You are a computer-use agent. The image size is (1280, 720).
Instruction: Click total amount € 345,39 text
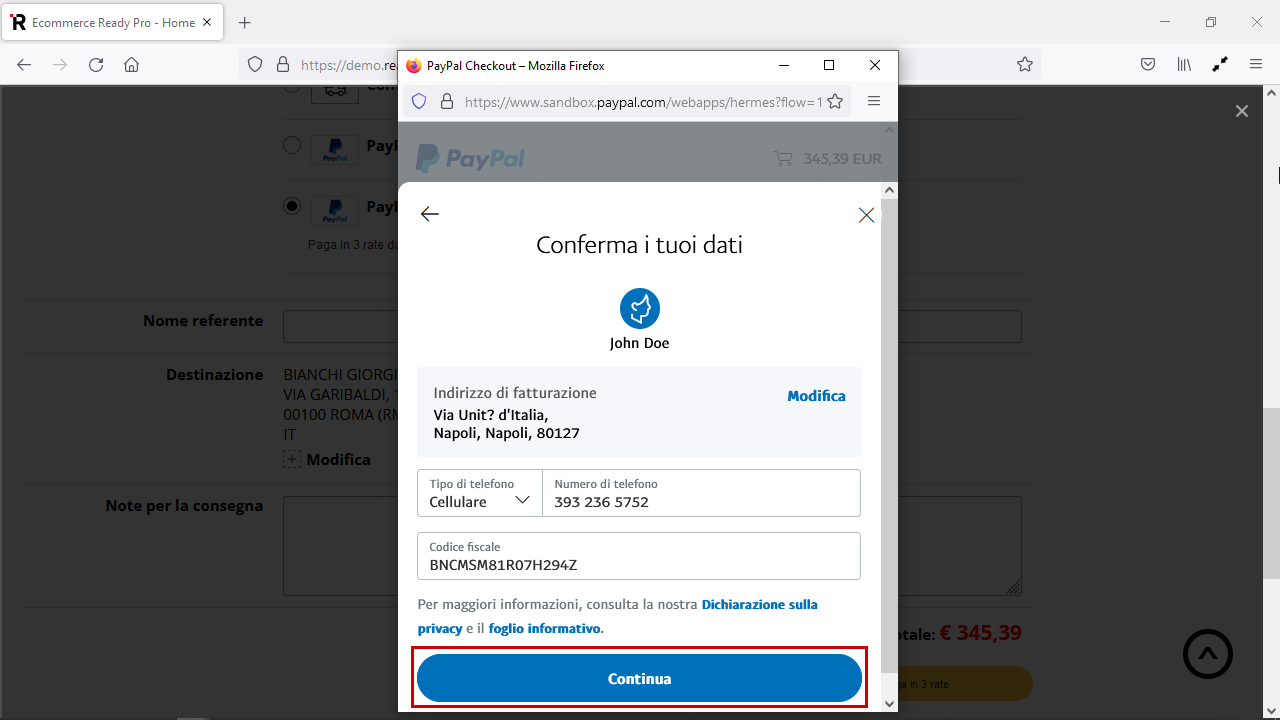[x=981, y=633]
